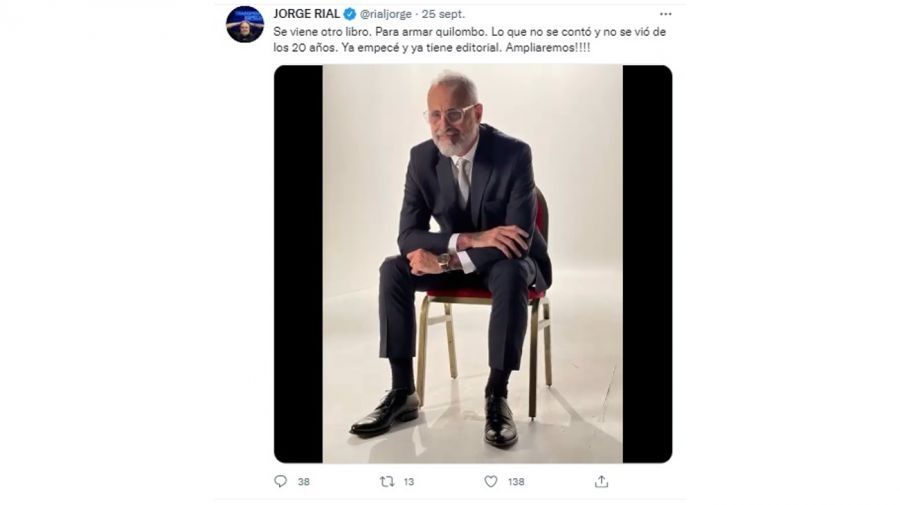The image size is (900, 505).
Task: View the 38 replies count
Action: pyautogui.click(x=303, y=481)
